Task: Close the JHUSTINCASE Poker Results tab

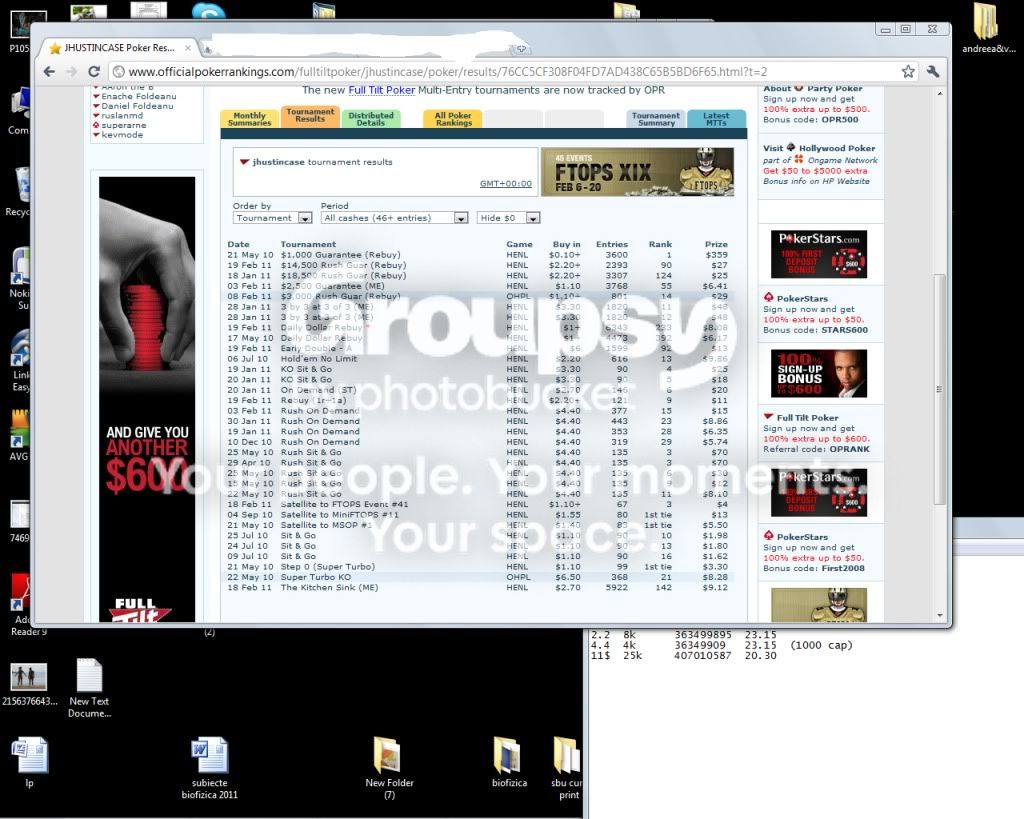Action: 188,48
